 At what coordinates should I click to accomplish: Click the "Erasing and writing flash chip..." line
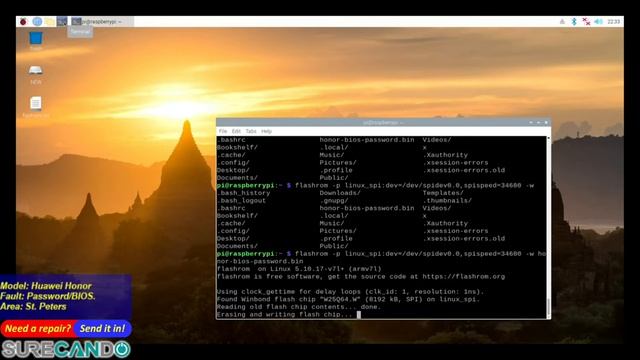pos(284,315)
